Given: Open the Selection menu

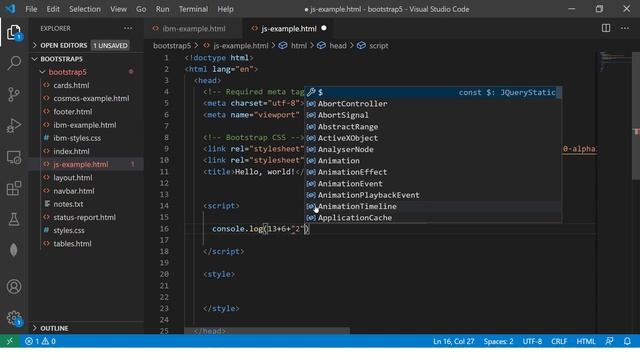Looking at the screenshot, I should [x=84, y=9].
